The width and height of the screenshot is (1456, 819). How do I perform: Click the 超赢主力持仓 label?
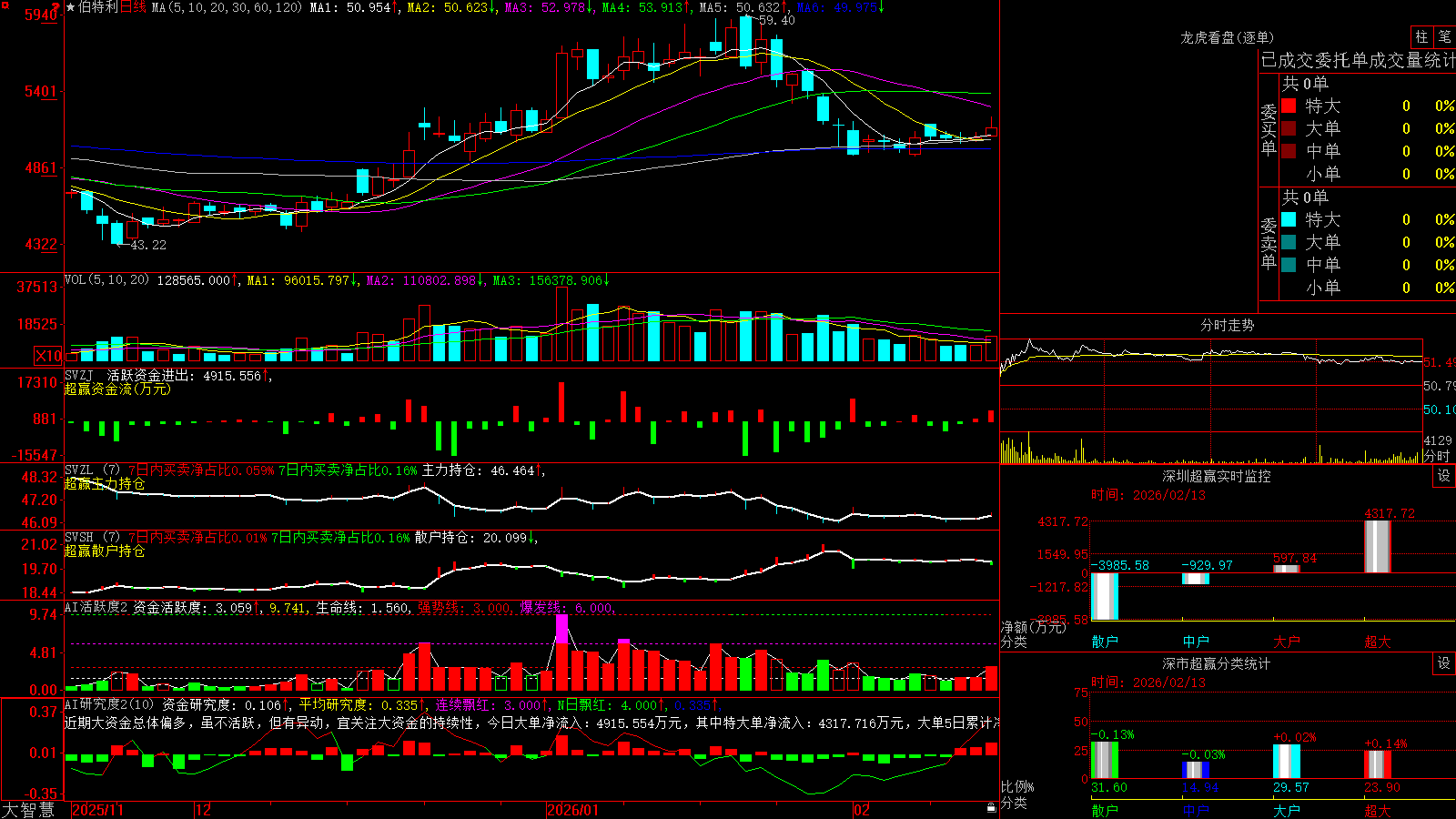105,483
